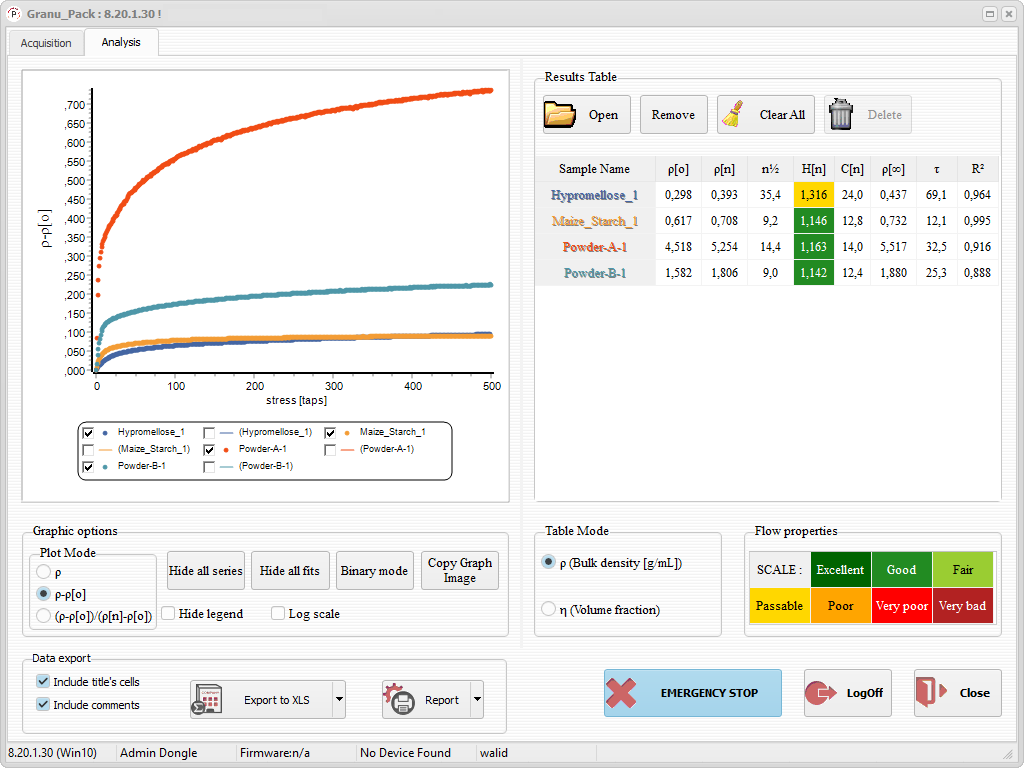1024x768 pixels.
Task: Clear all samples using the broom icon
Action: [x=765, y=114]
